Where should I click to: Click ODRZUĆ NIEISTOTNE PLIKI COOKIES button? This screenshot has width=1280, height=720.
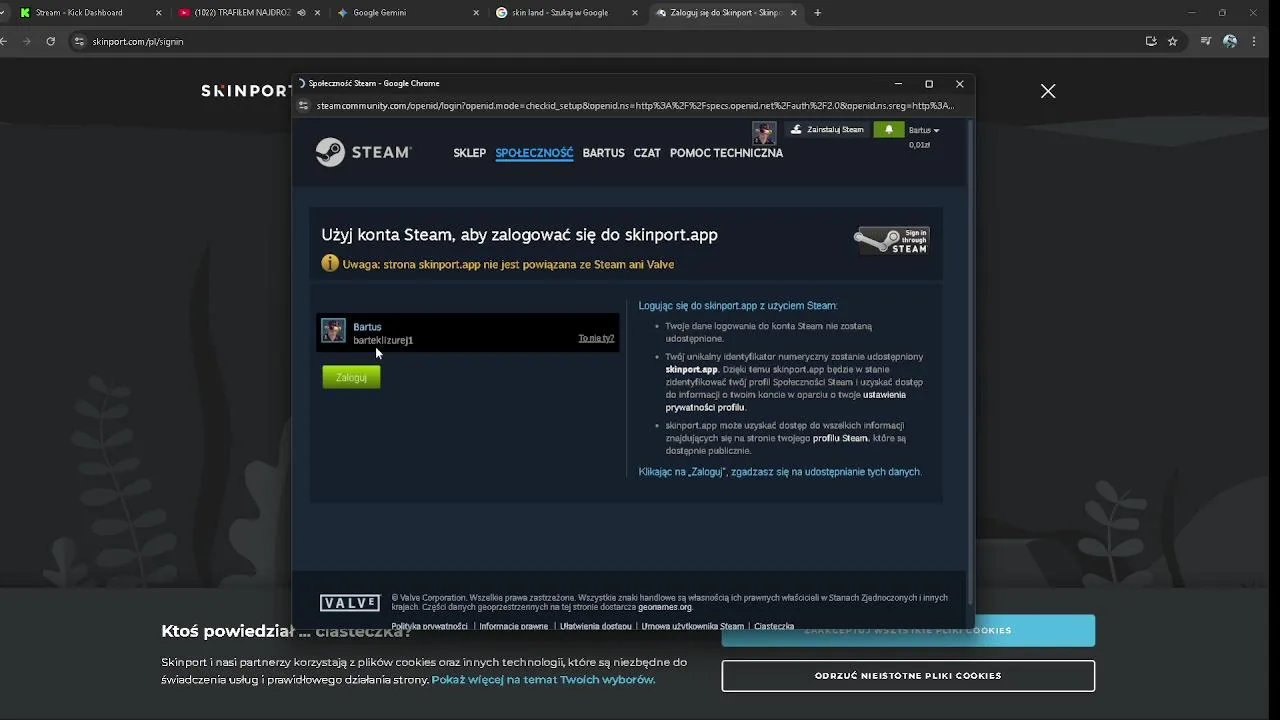click(908, 676)
